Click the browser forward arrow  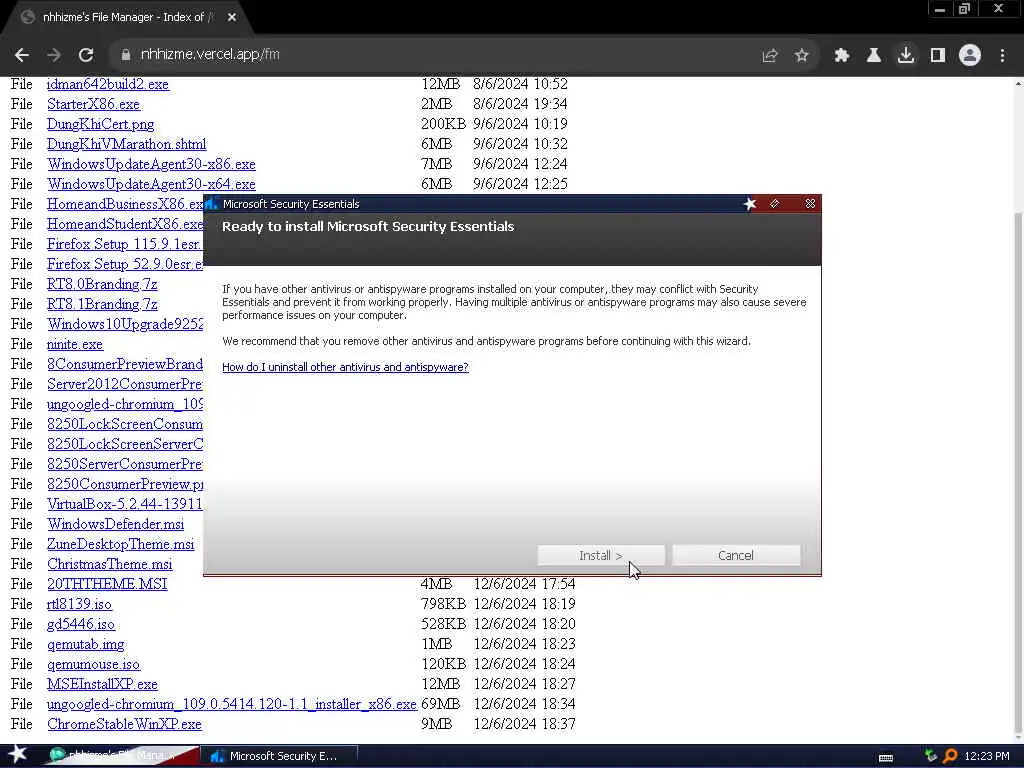coord(54,55)
